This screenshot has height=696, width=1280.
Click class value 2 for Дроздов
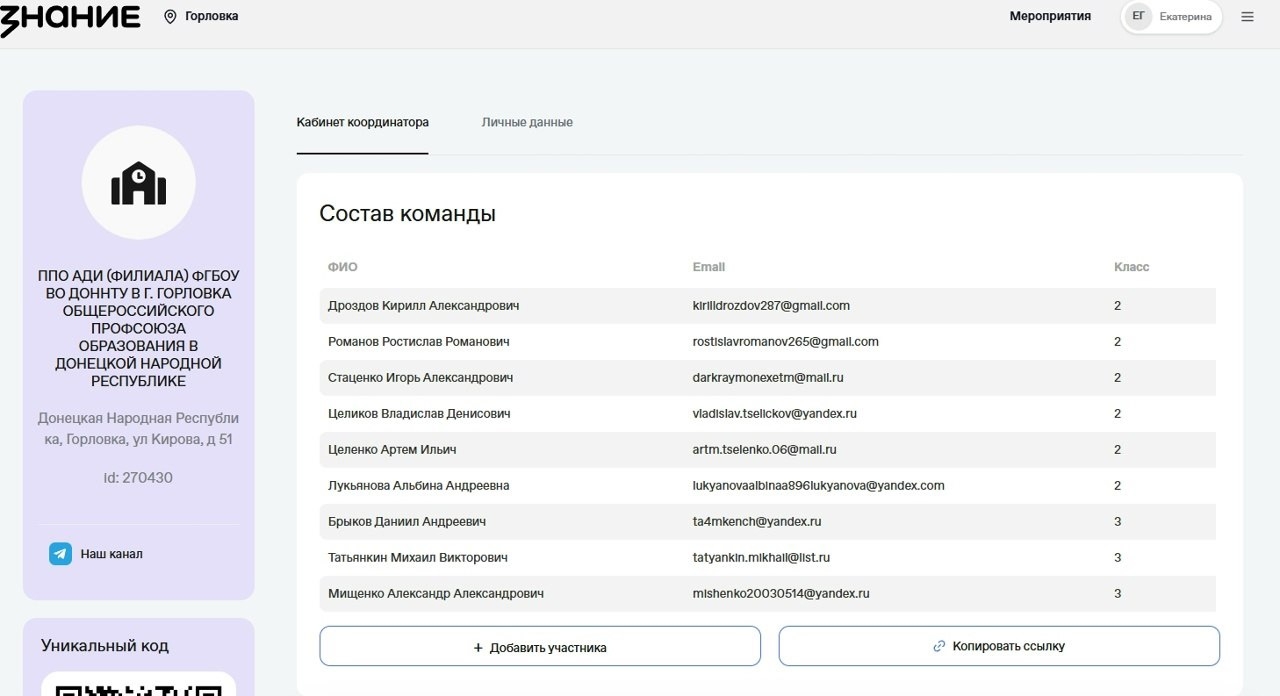click(1118, 305)
